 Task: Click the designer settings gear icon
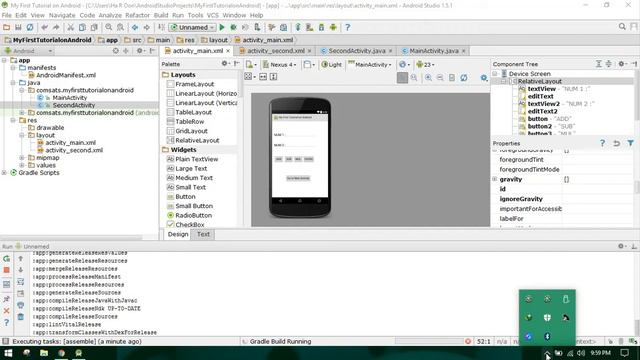[x=484, y=78]
